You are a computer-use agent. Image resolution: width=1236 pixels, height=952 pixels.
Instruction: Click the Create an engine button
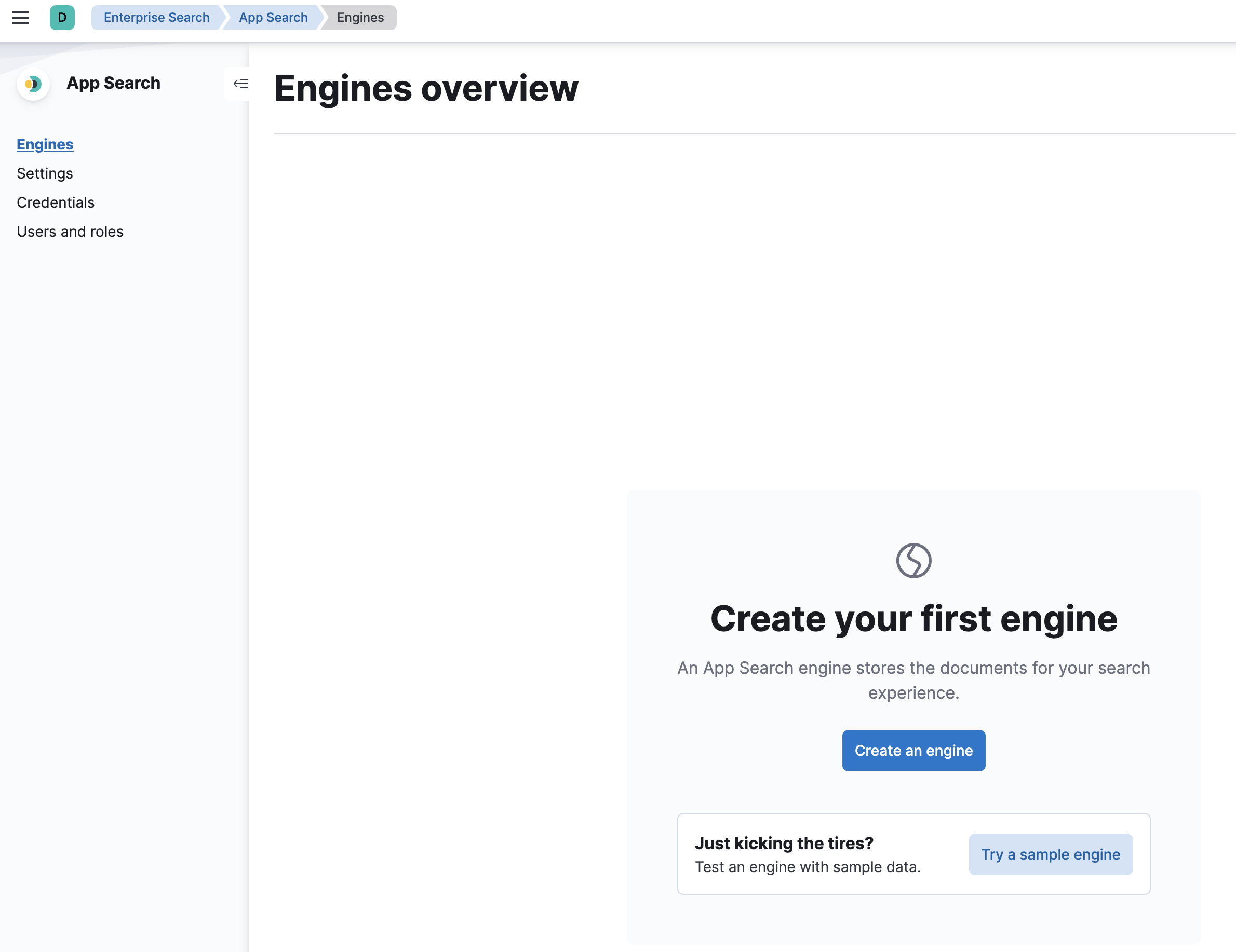(x=913, y=751)
